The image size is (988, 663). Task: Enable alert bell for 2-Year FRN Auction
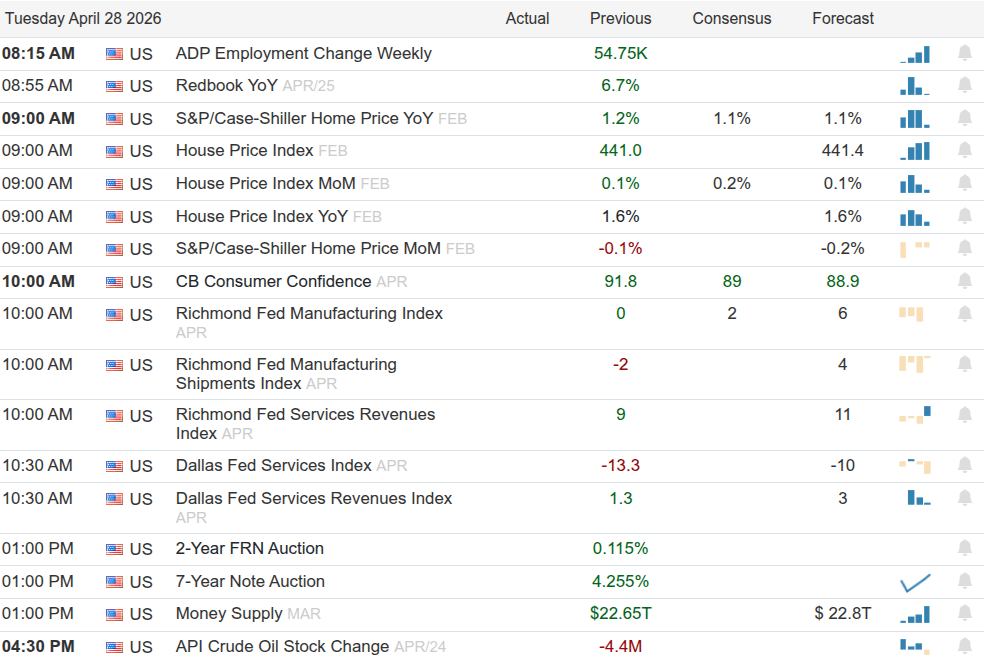[x=964, y=548]
